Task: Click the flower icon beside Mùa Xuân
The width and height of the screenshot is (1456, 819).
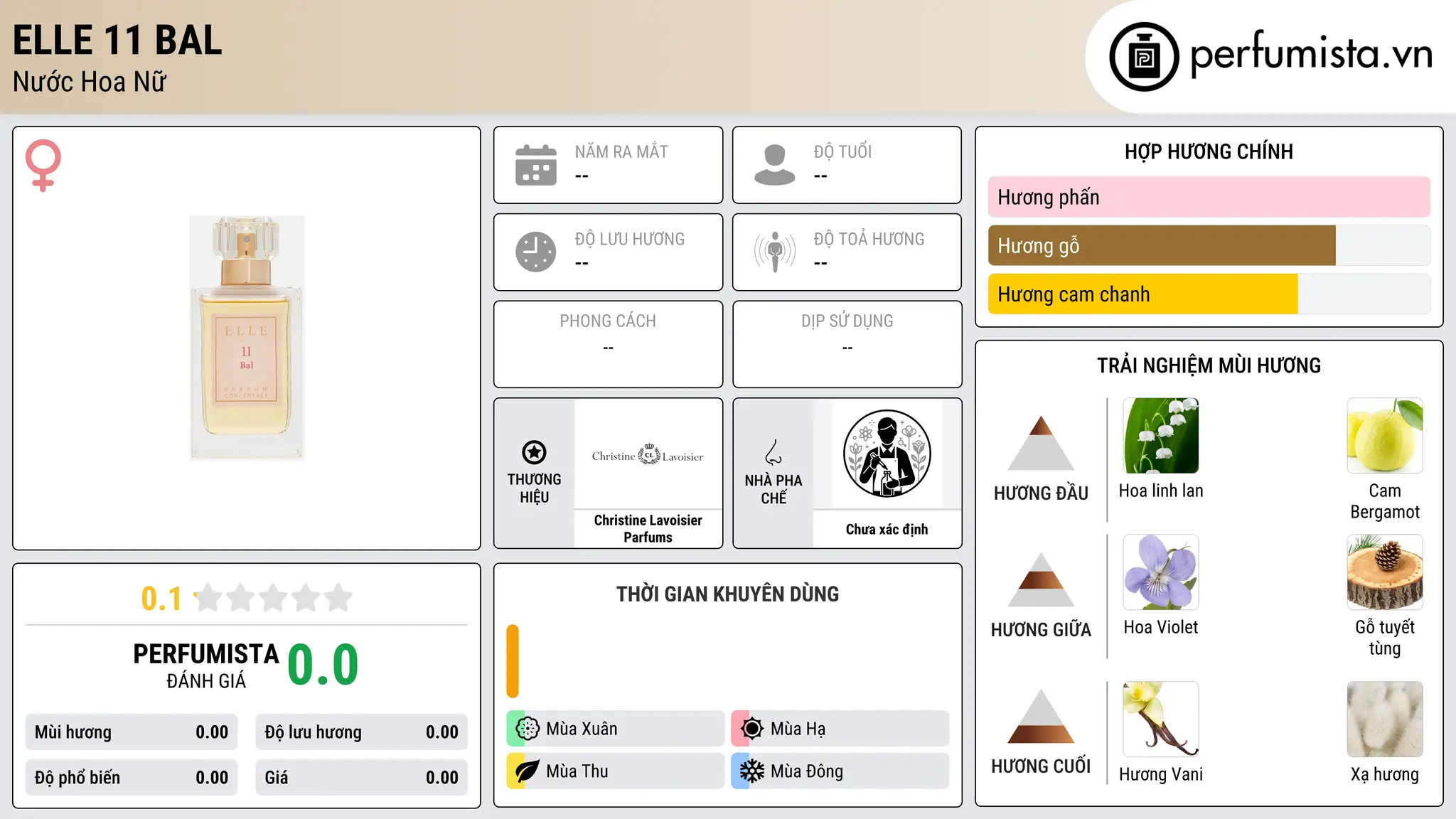Action: point(528,729)
